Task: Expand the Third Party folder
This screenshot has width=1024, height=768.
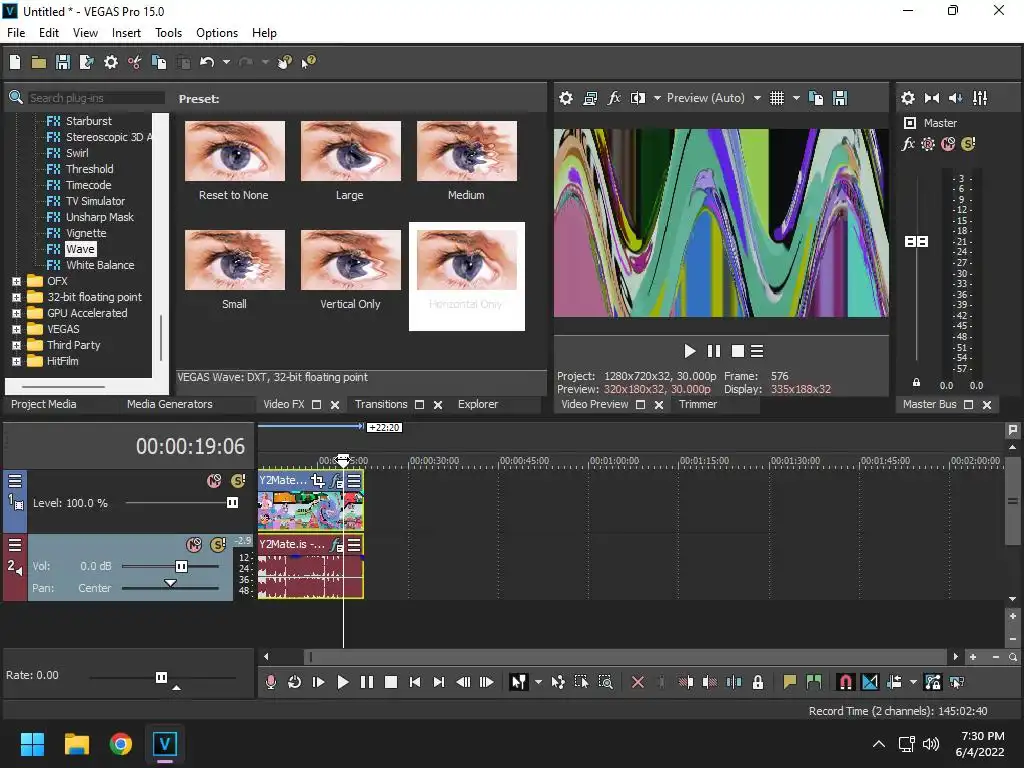Action: (x=16, y=345)
